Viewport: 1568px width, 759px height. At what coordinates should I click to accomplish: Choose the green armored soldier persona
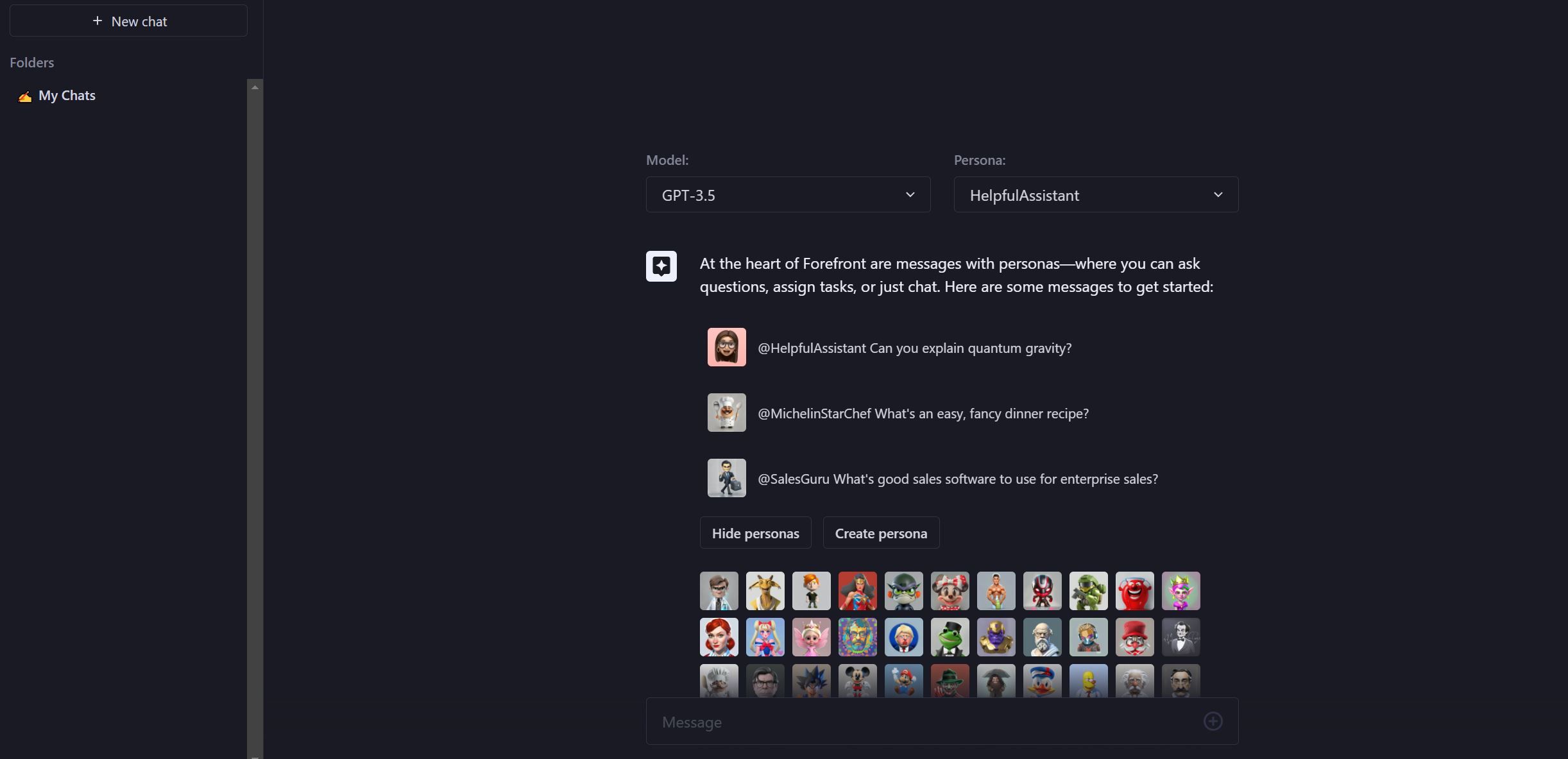click(x=1088, y=591)
